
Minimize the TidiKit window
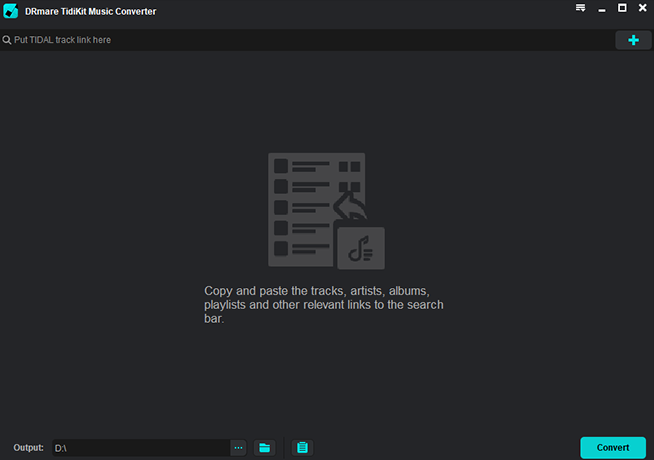tap(601, 9)
